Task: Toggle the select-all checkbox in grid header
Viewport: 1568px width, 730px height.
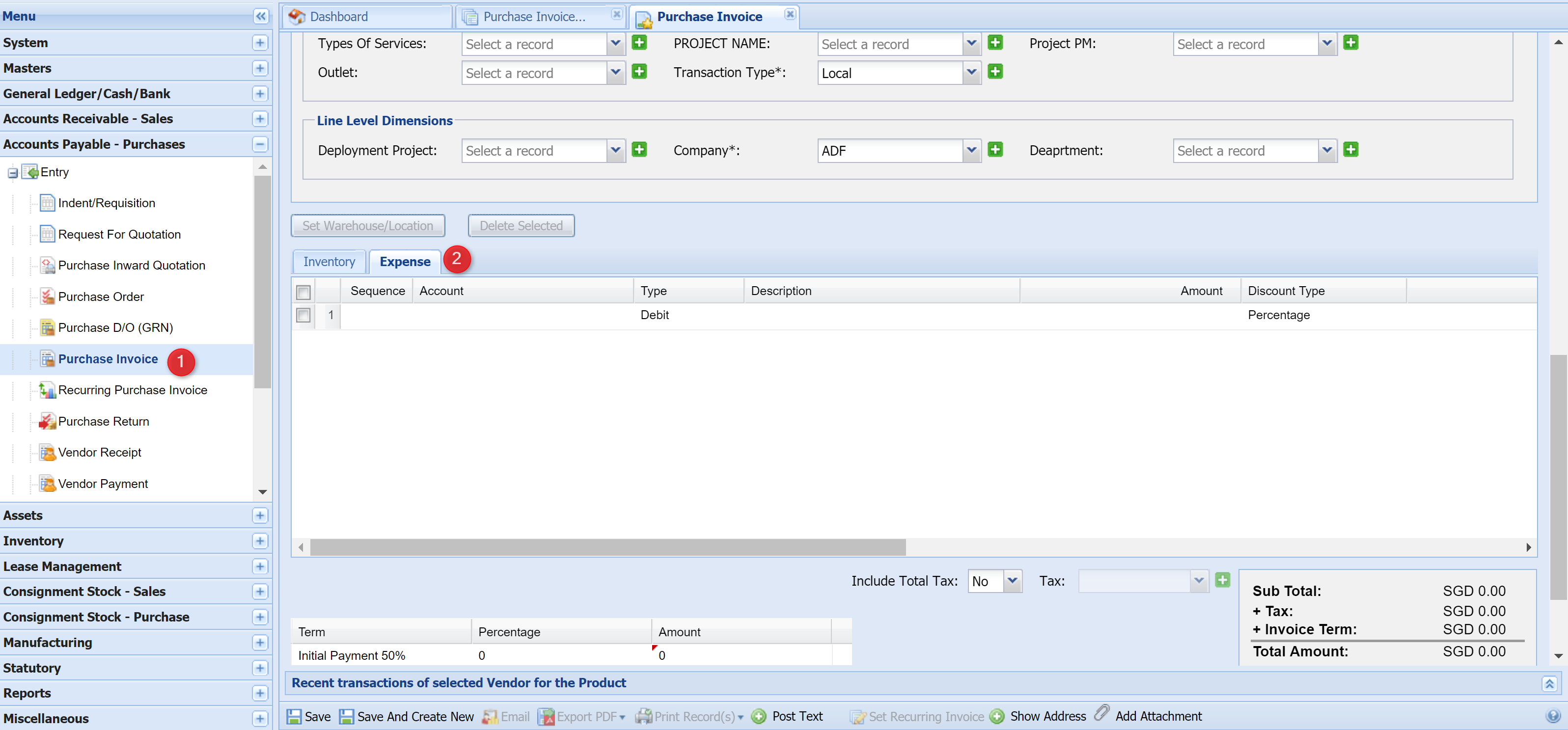Action: (303, 292)
